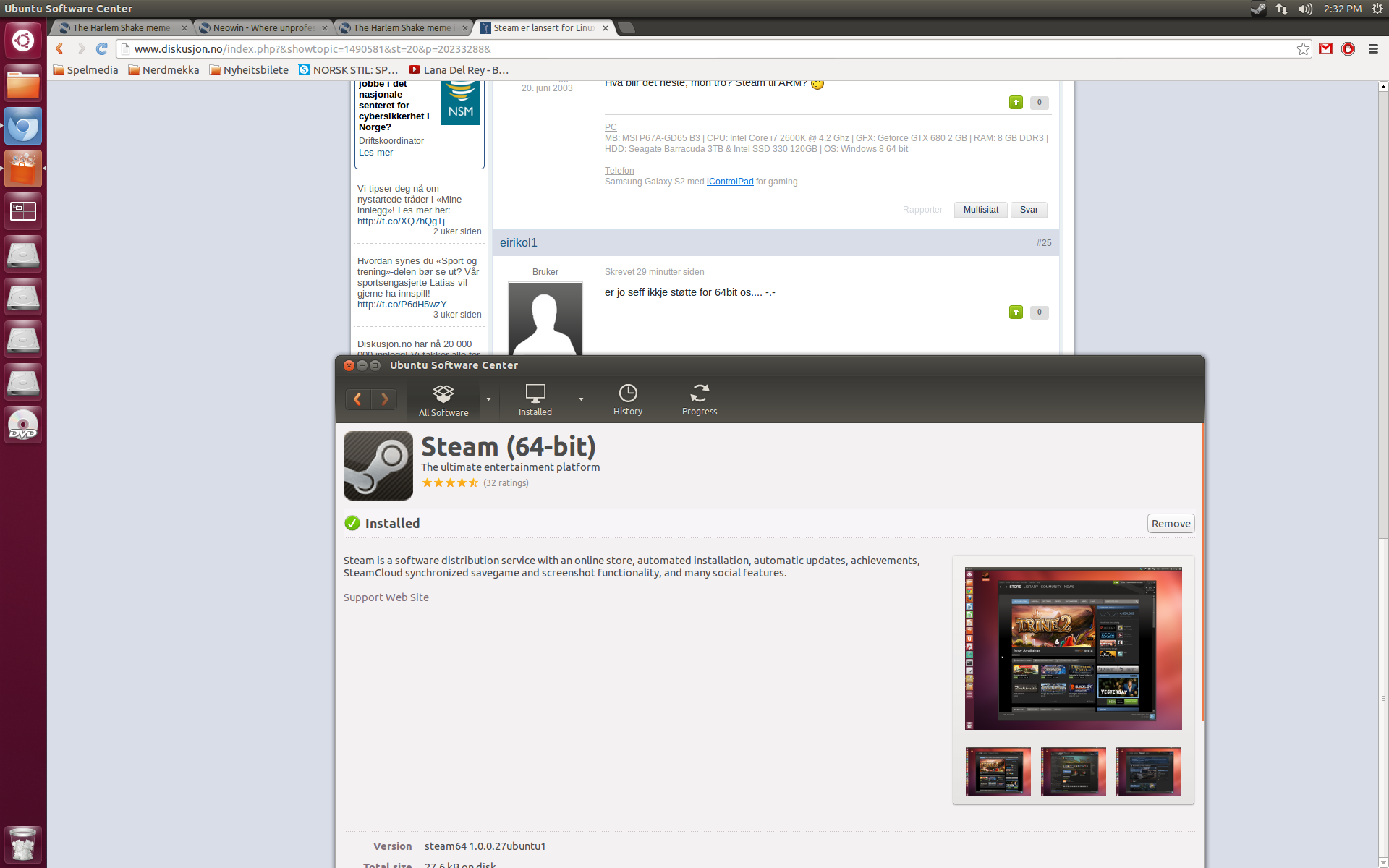Viewport: 1389px width, 868px height.
Task: Go back in Software Center
Action: (357, 399)
